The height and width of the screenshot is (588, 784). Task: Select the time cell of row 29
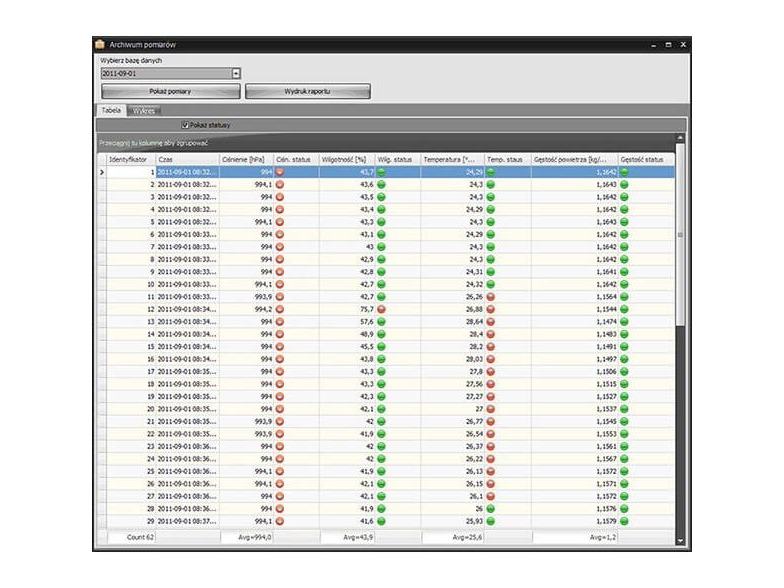pyautogui.click(x=188, y=521)
